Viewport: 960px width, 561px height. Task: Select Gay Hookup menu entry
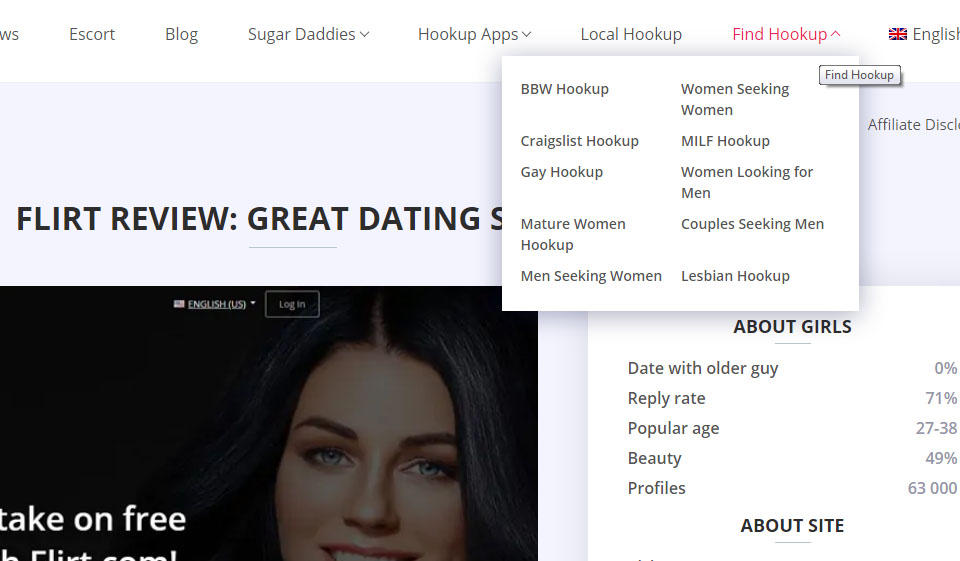click(561, 172)
